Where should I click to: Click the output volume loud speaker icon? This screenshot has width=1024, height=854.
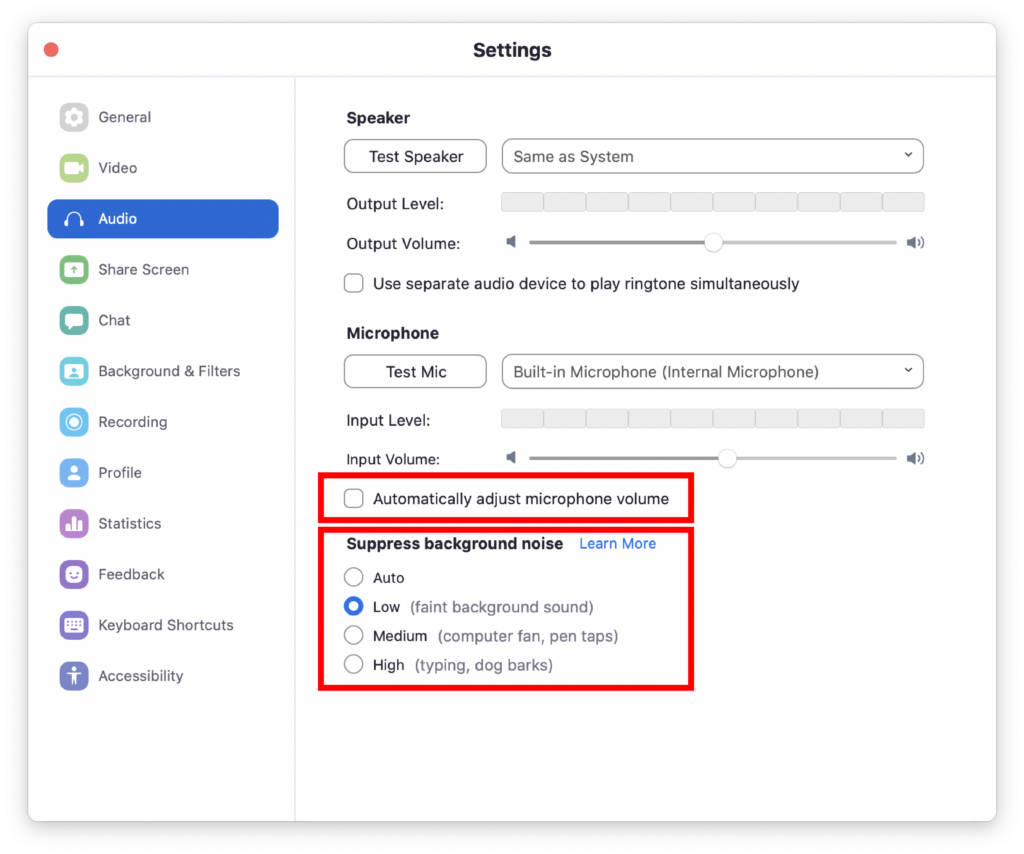(x=915, y=243)
